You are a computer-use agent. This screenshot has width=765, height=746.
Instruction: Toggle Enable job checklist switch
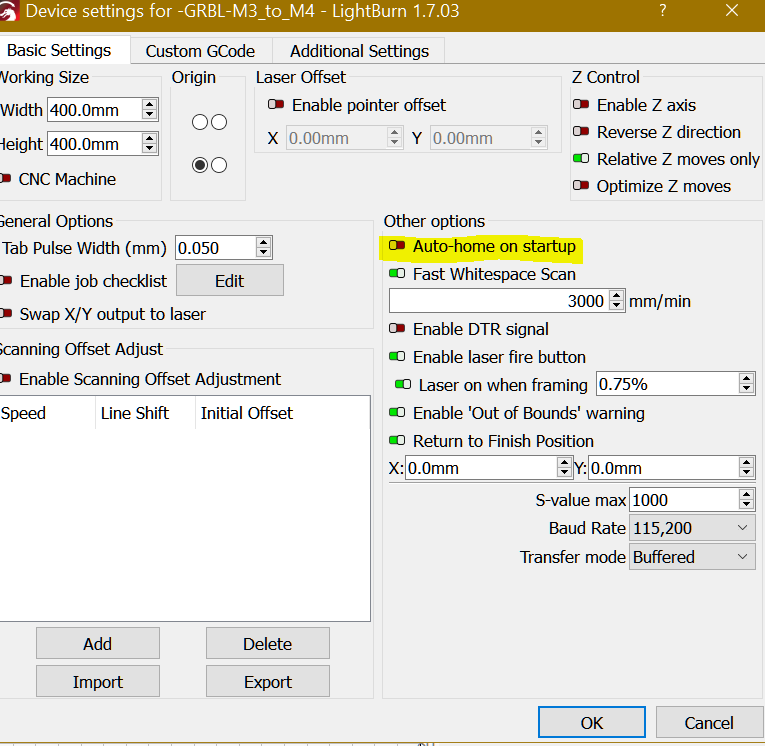[6, 281]
